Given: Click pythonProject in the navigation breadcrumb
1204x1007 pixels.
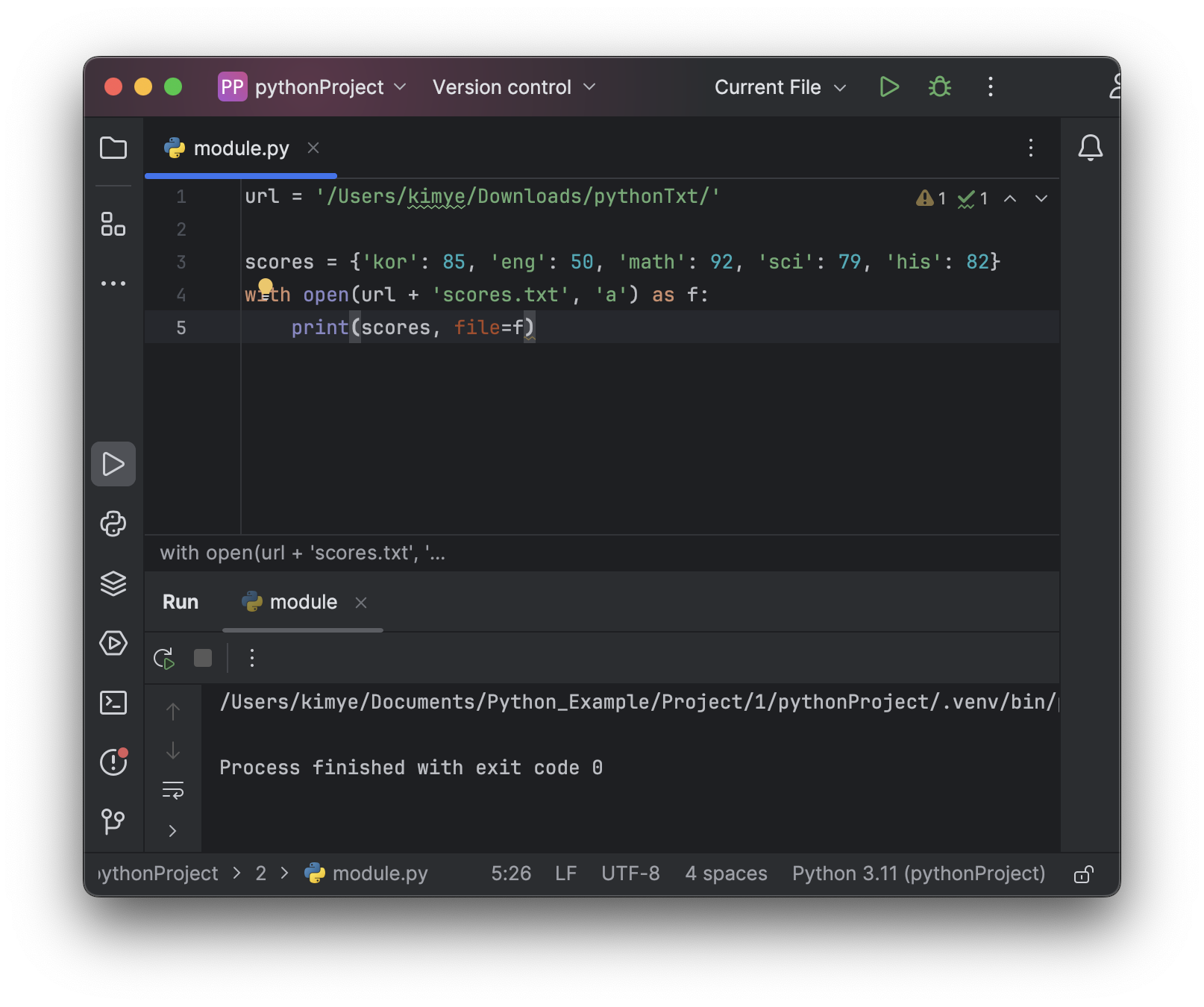Looking at the screenshot, I should [159, 873].
